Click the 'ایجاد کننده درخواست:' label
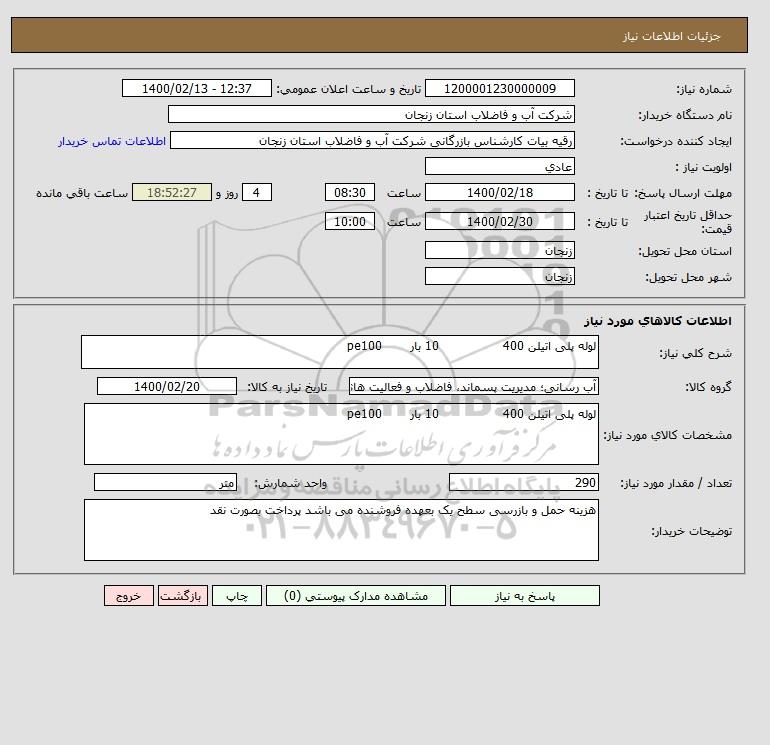Viewport: 770px width, 745px height. pyautogui.click(x=676, y=141)
